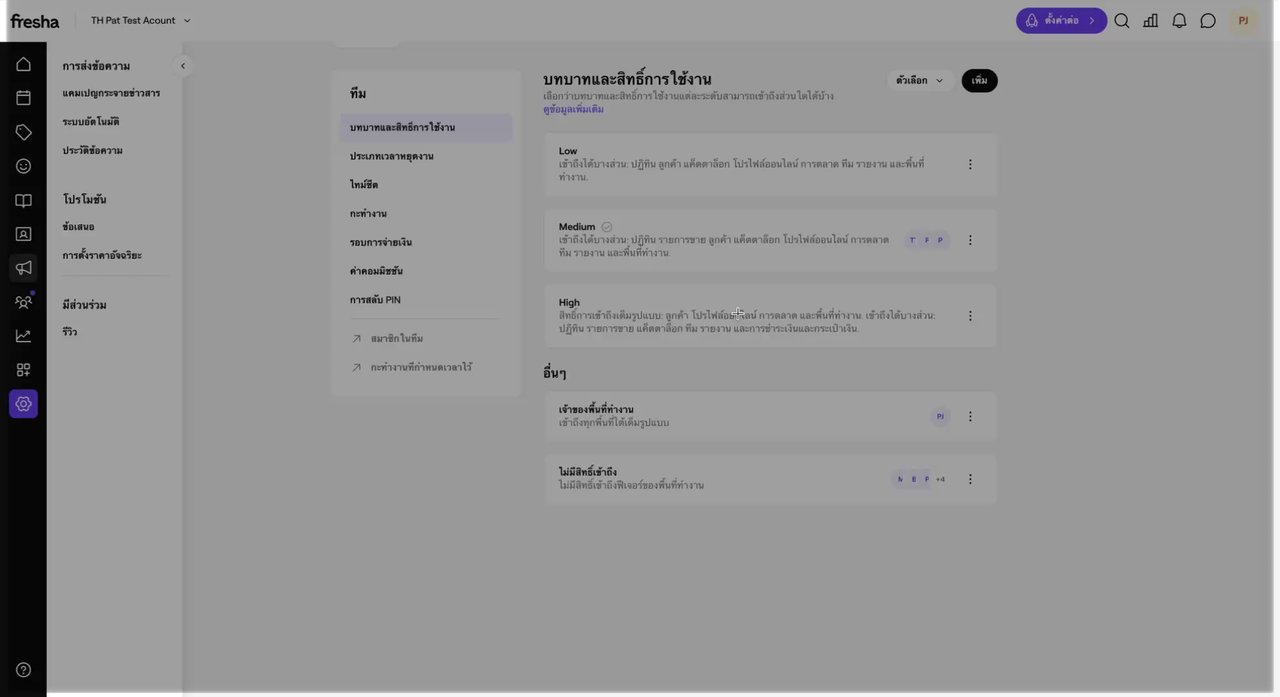Collapse the side panel with chevron arrow
Image resolution: width=1280 pixels, height=697 pixels.
click(x=183, y=66)
